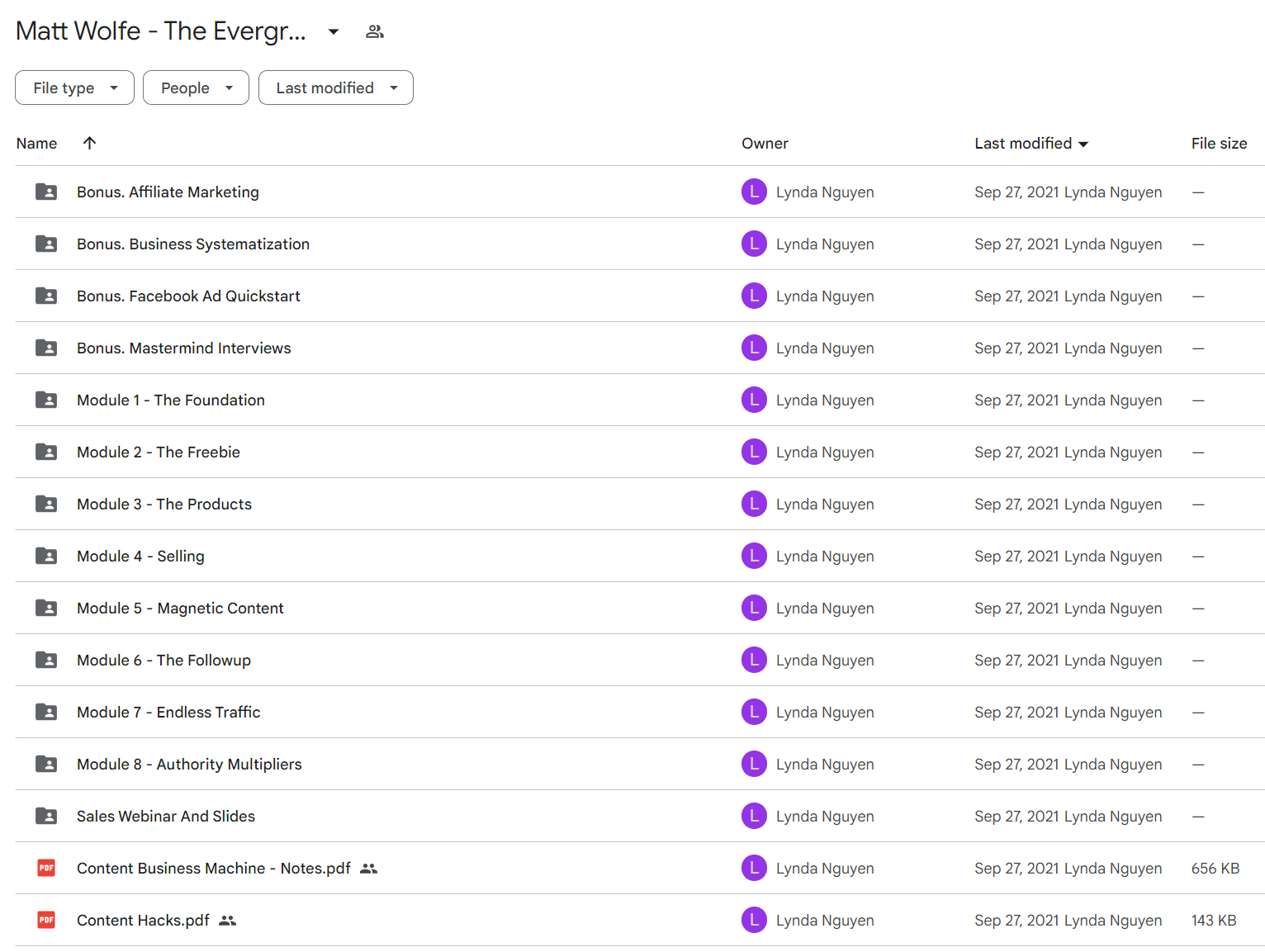Click the Bonus. Facebook Ad Quickstart folder icon
1265x952 pixels.
46,296
